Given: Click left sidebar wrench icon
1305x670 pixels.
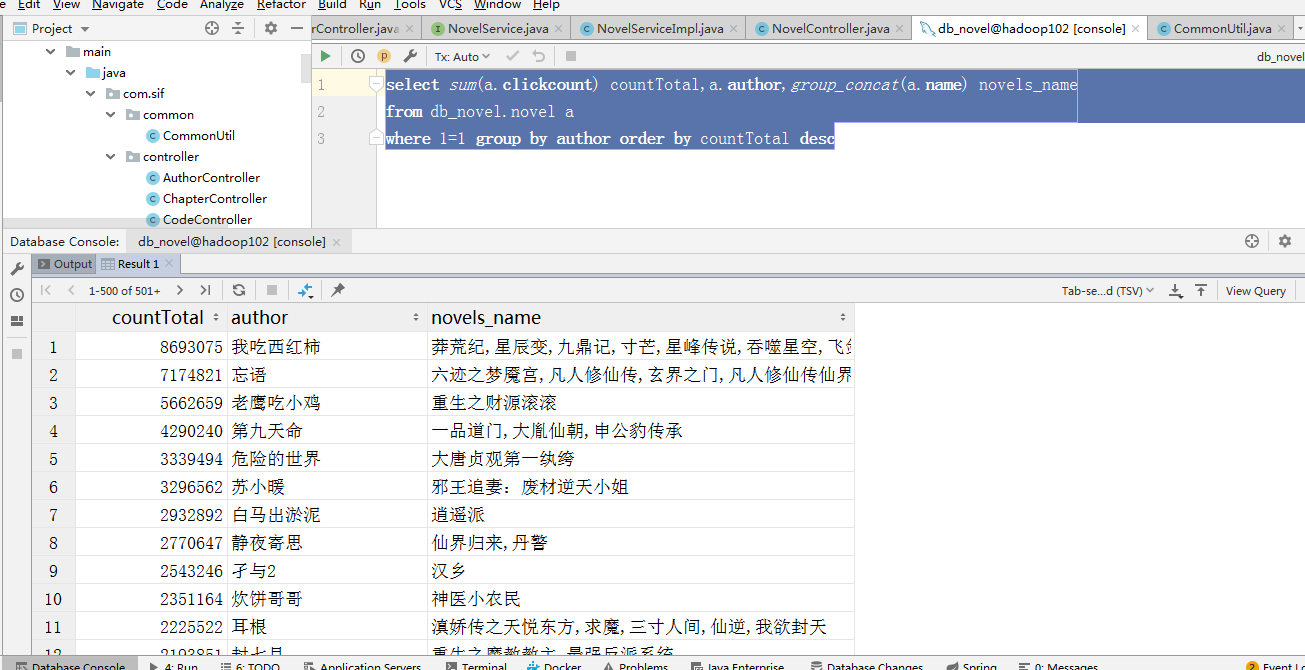Looking at the screenshot, I should pyautogui.click(x=17, y=269).
